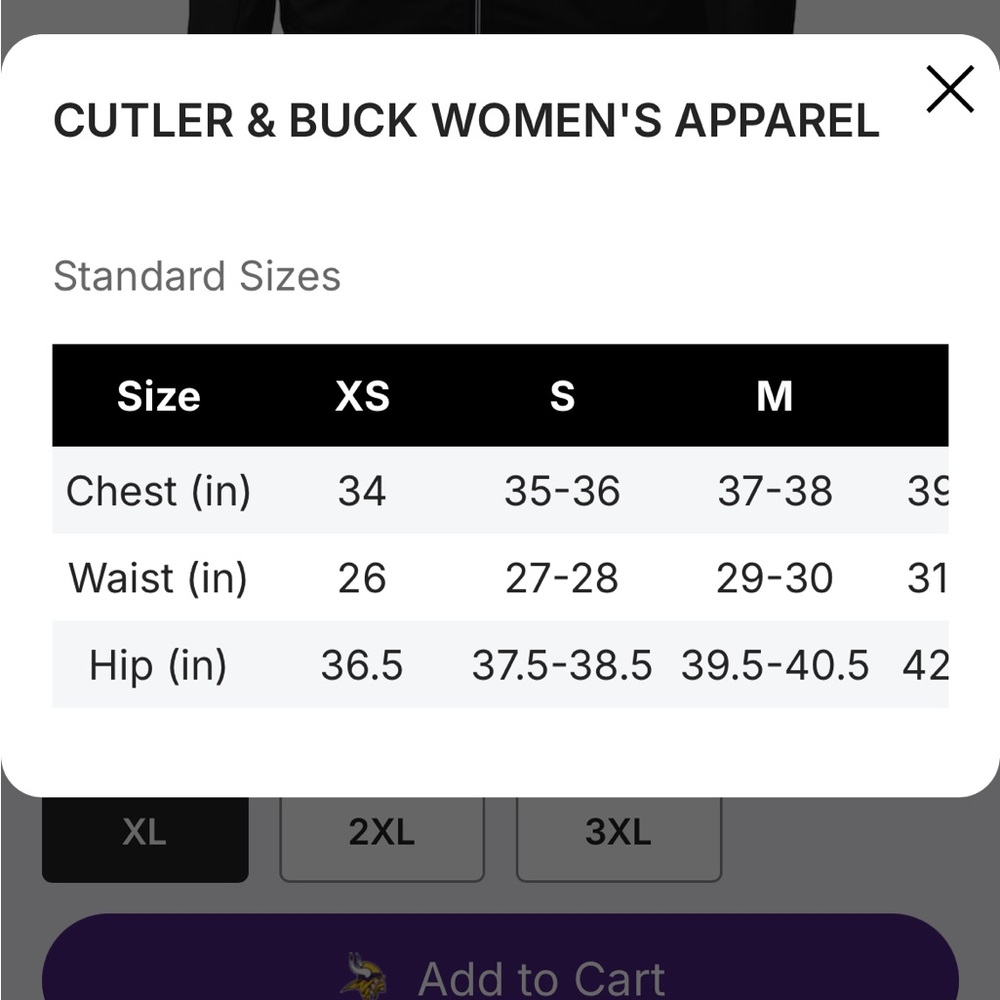
Task: Select the 2XL size option
Action: [x=381, y=832]
